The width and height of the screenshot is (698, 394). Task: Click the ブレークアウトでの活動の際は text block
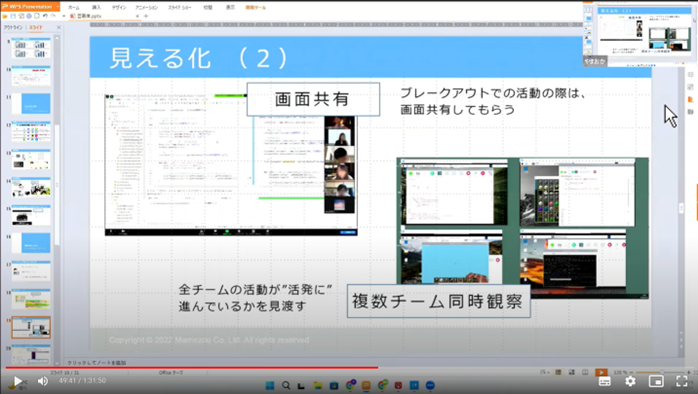493,101
